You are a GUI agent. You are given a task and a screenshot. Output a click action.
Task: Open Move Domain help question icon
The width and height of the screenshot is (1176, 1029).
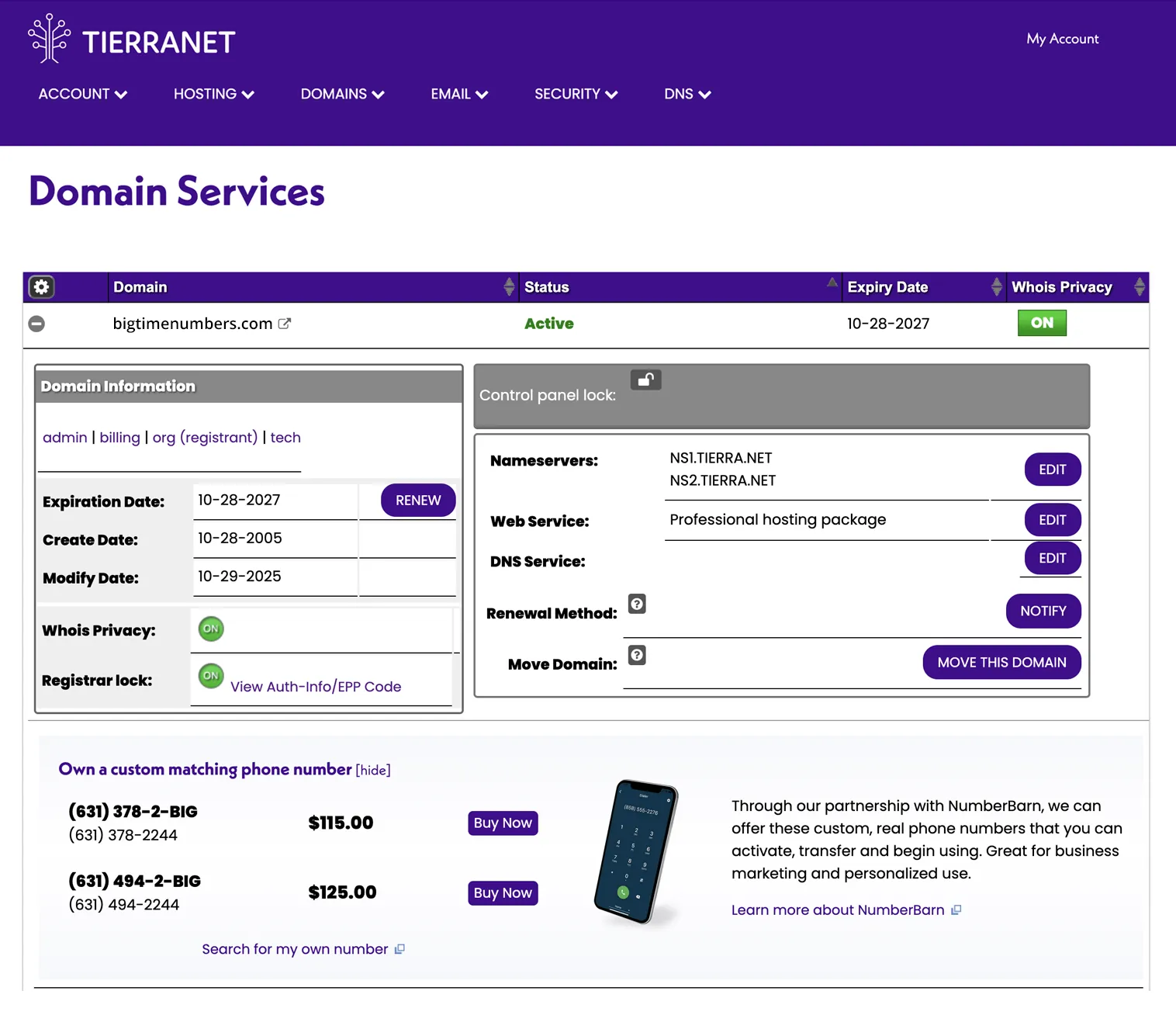click(x=637, y=655)
